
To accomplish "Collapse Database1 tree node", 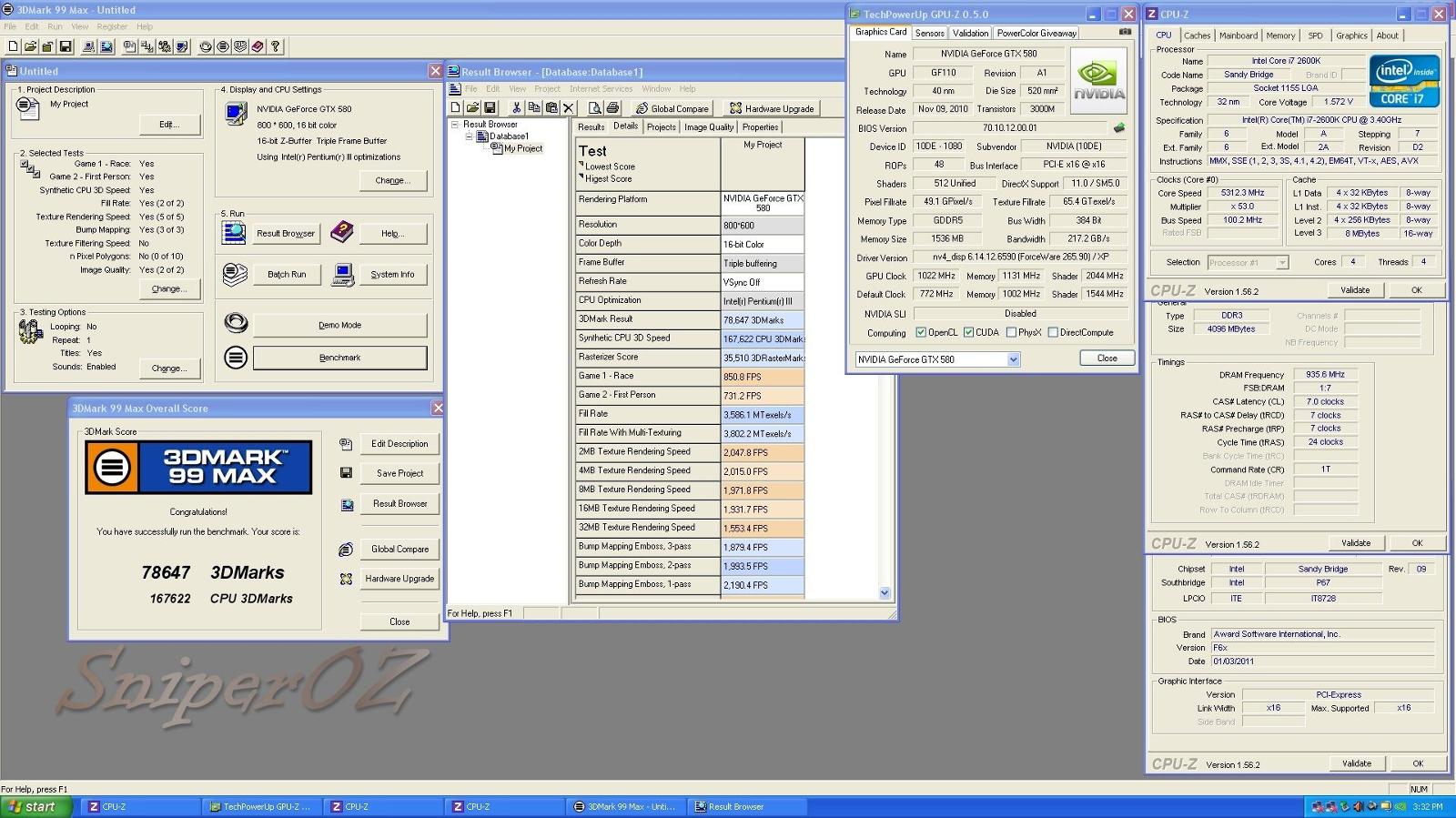I will (470, 136).
